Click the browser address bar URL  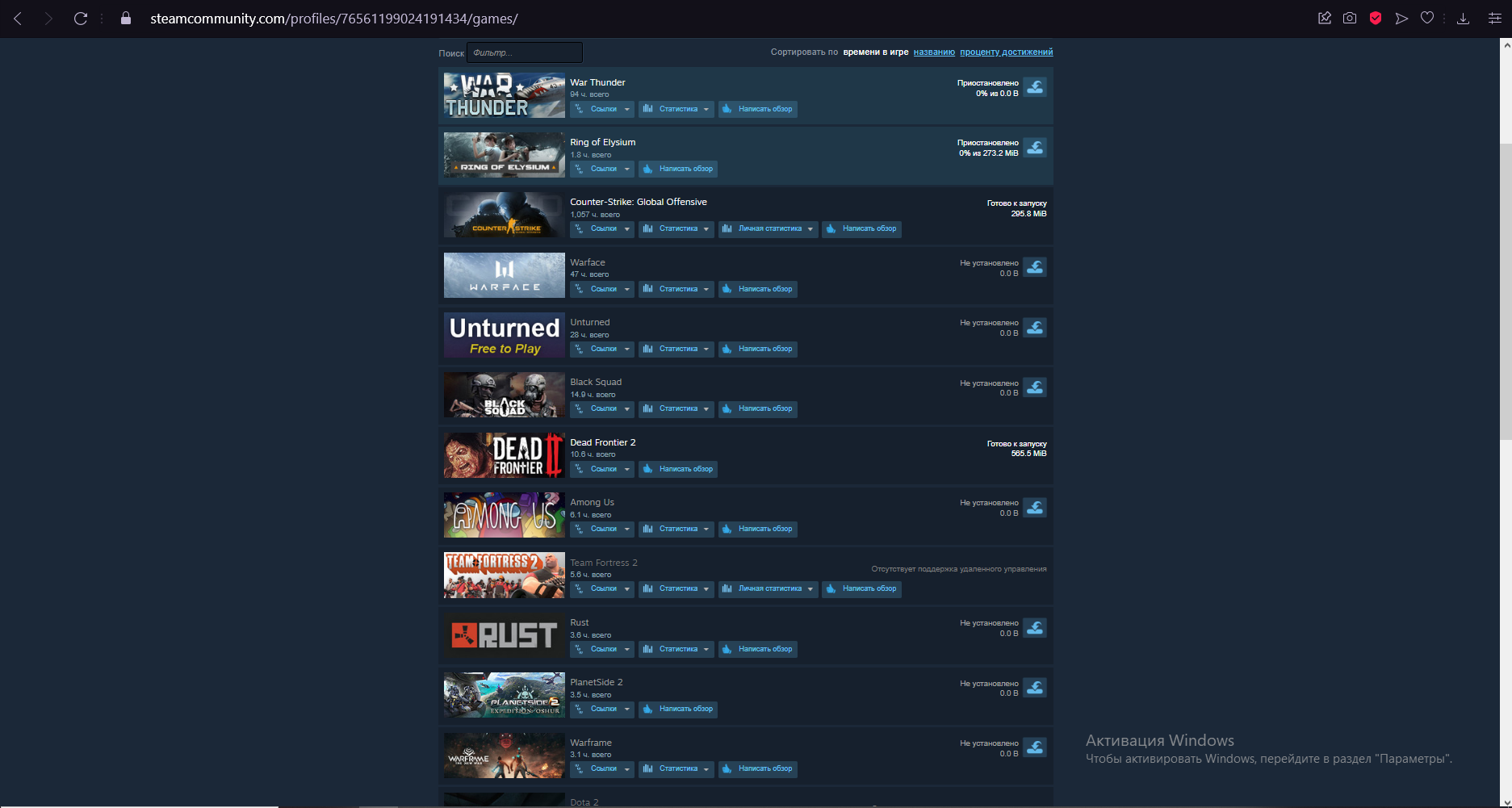coord(334,18)
